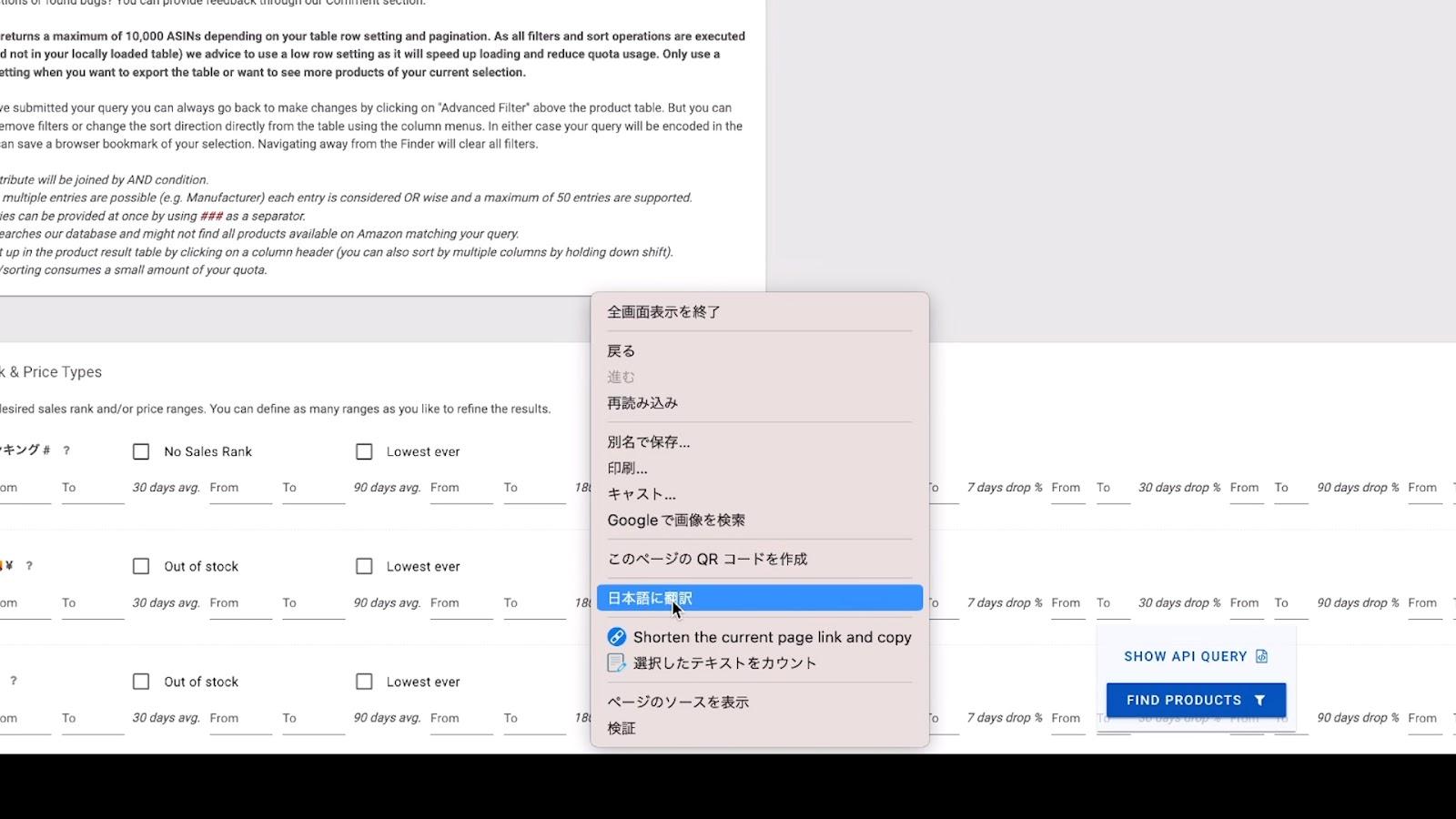
Task: Select 印刷... in the context menu
Action: (627, 469)
